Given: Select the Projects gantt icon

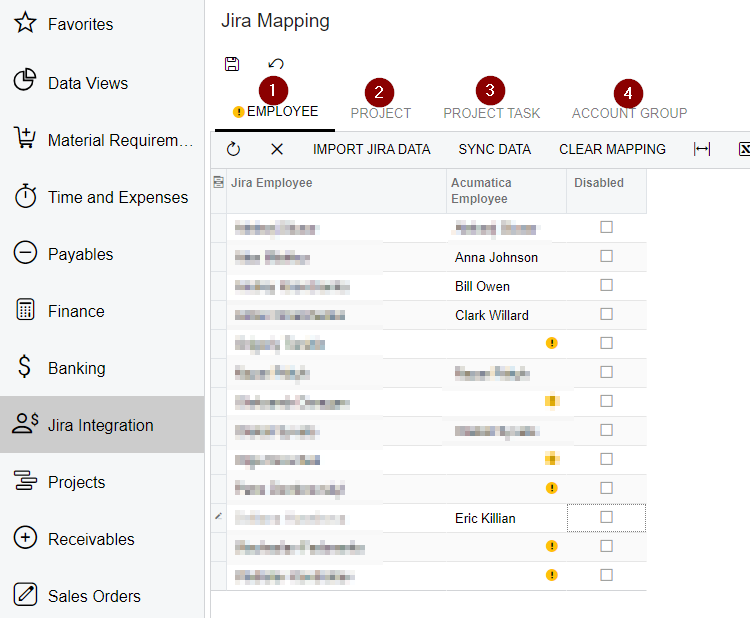Looking at the screenshot, I should click(25, 480).
